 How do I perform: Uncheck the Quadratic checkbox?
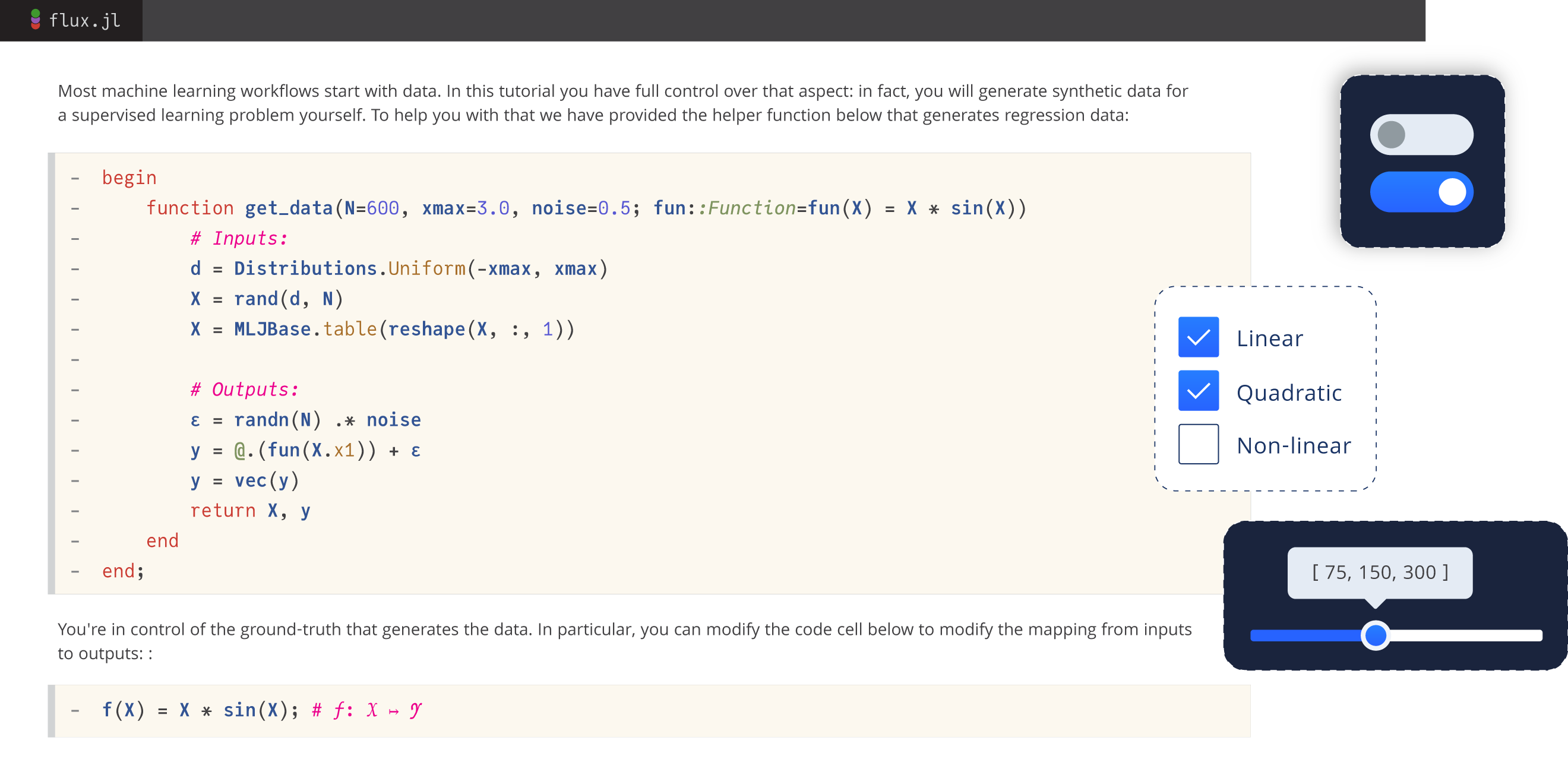point(1198,391)
